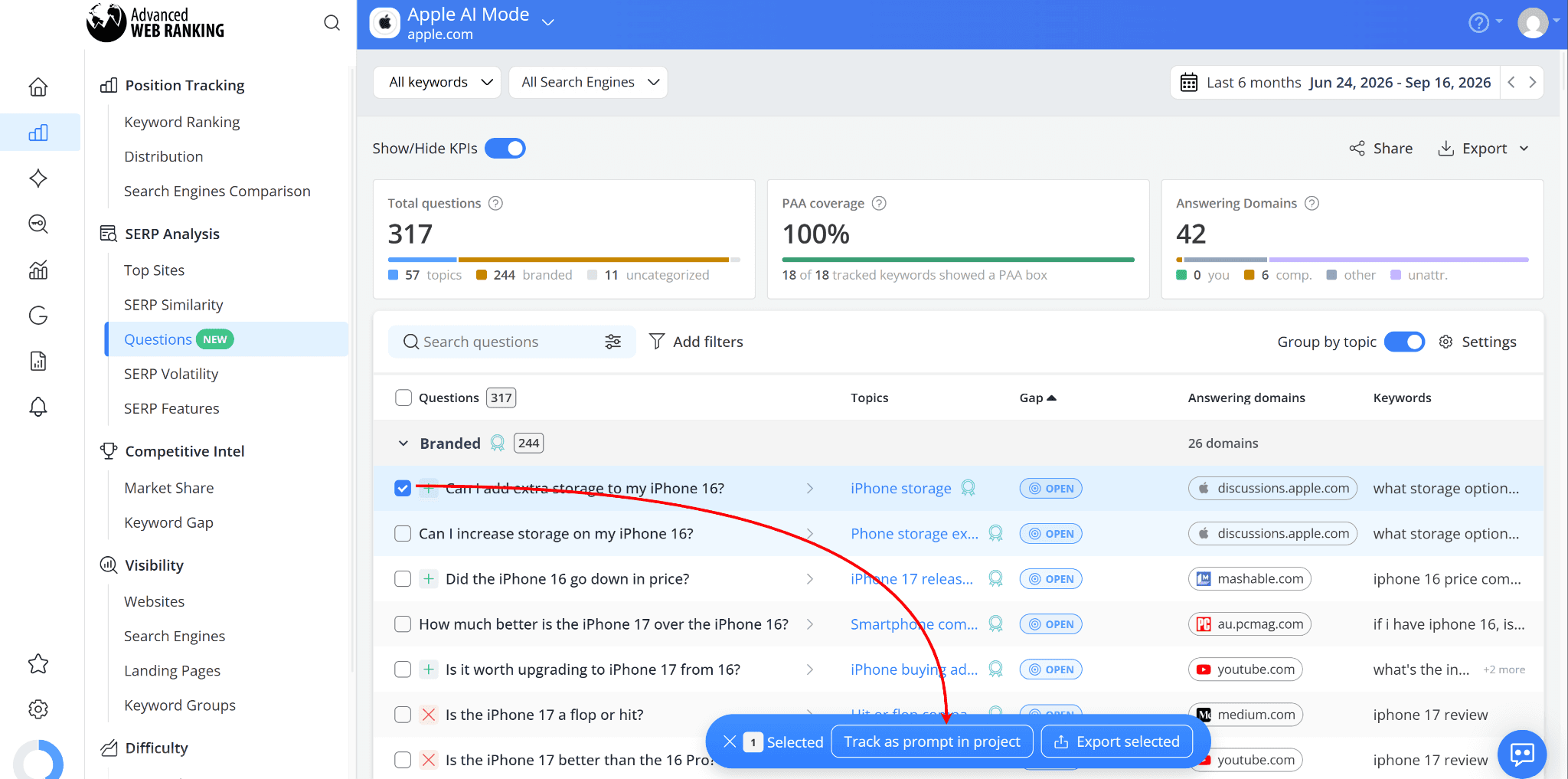This screenshot has width=1568, height=779.
Task: Click PAA coverage info icon
Action: tap(879, 203)
